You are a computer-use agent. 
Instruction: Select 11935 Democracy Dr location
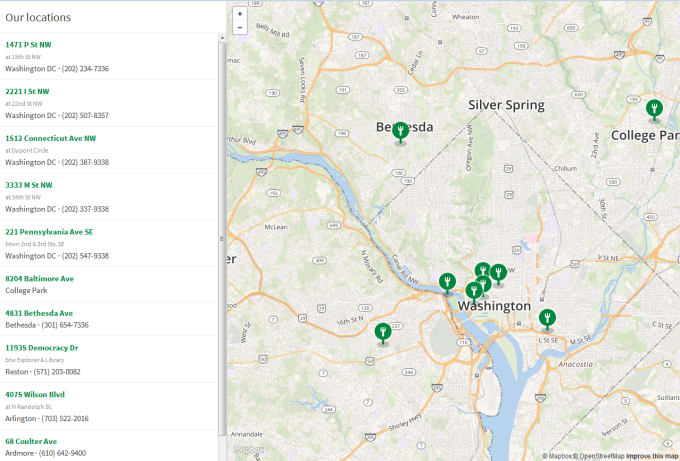(42, 347)
